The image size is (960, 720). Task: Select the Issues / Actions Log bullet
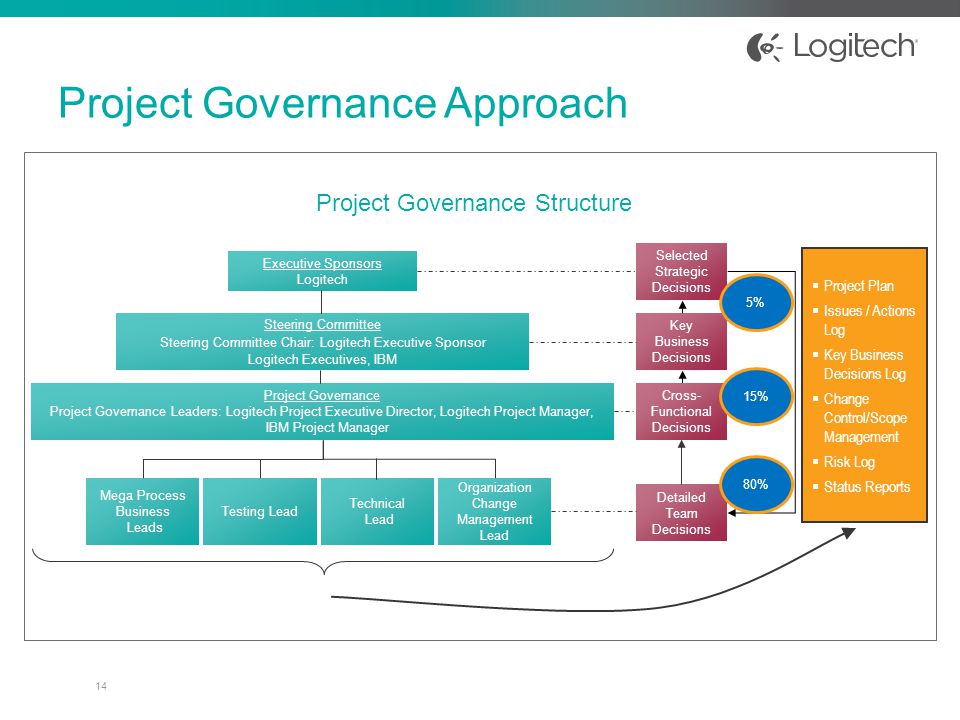(869, 320)
